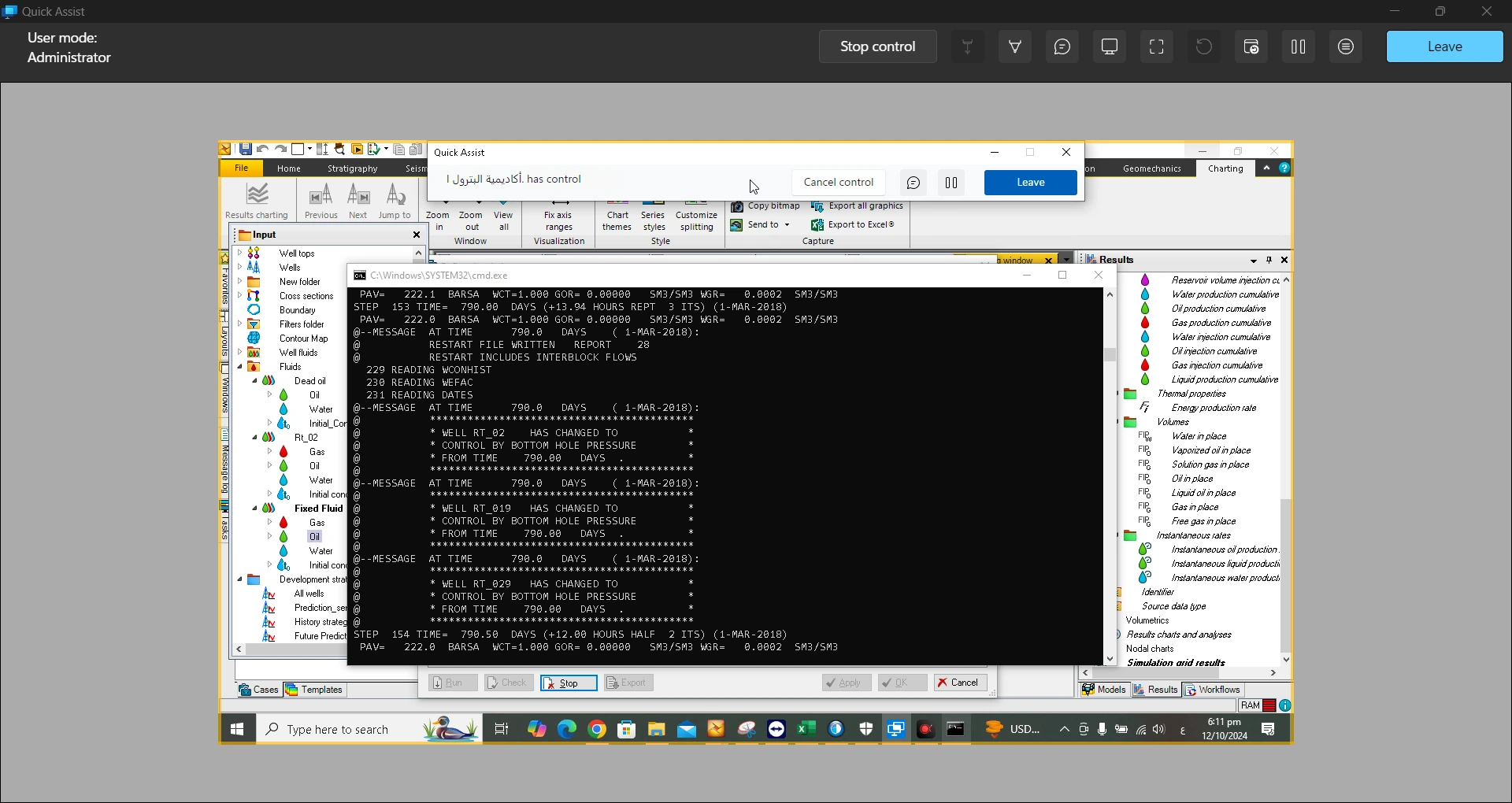Click the fit-to-screen icon in toolbar
The height and width of the screenshot is (803, 1512).
[x=1157, y=47]
